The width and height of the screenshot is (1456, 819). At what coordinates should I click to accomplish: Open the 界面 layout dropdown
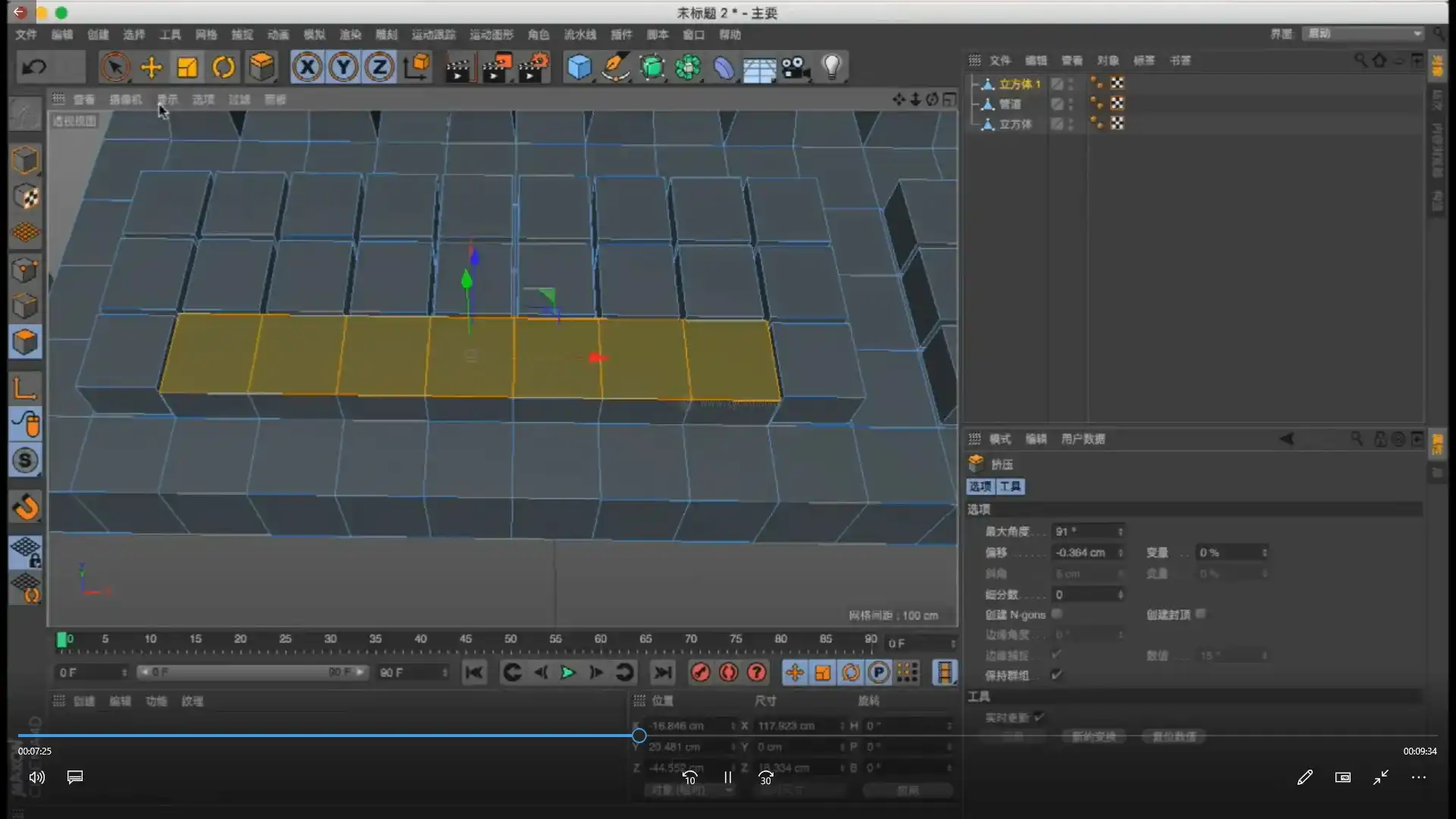click(x=1363, y=33)
